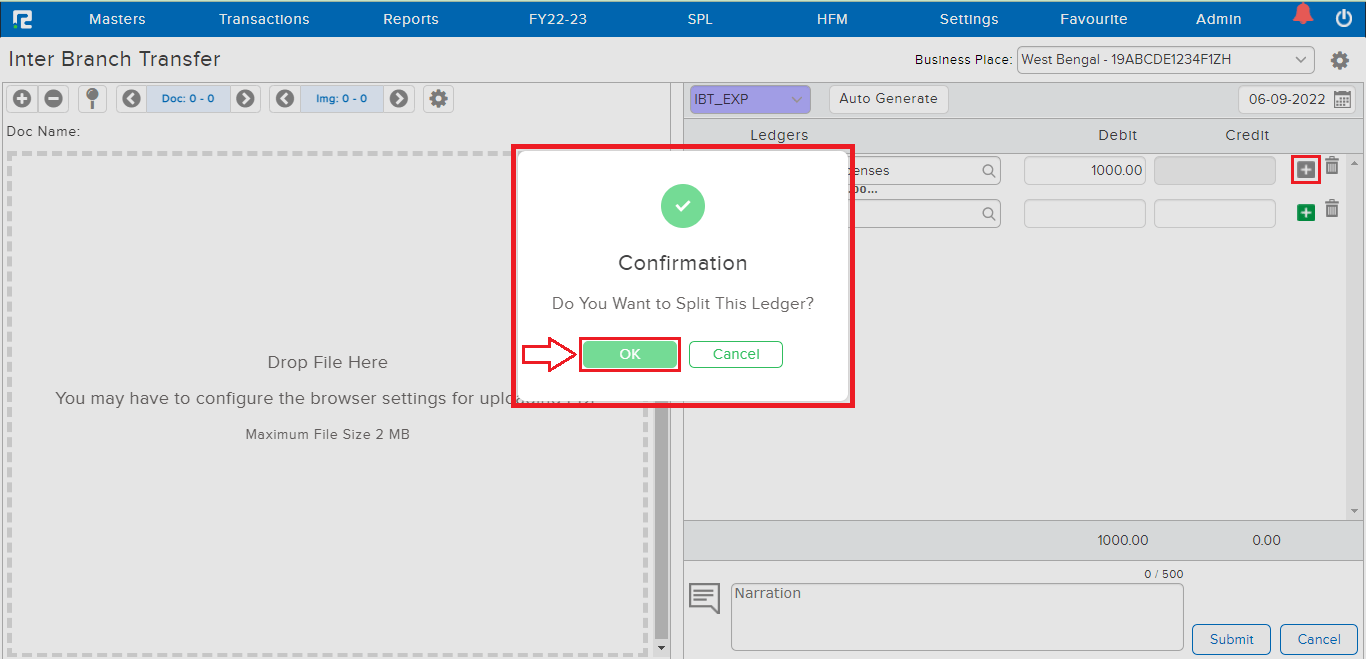
Task: Open the calendar date picker icon
Action: (1343, 100)
